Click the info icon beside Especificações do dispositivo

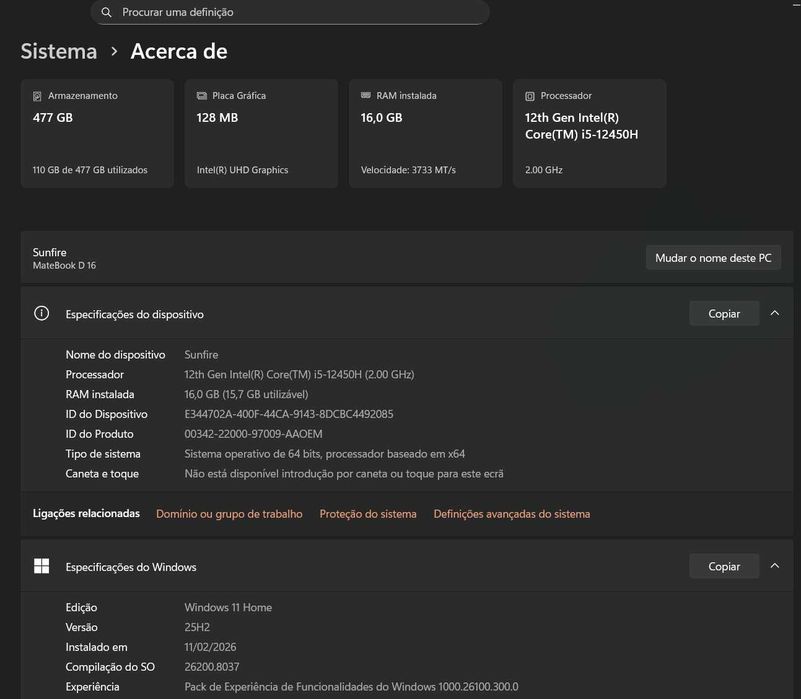(41, 313)
